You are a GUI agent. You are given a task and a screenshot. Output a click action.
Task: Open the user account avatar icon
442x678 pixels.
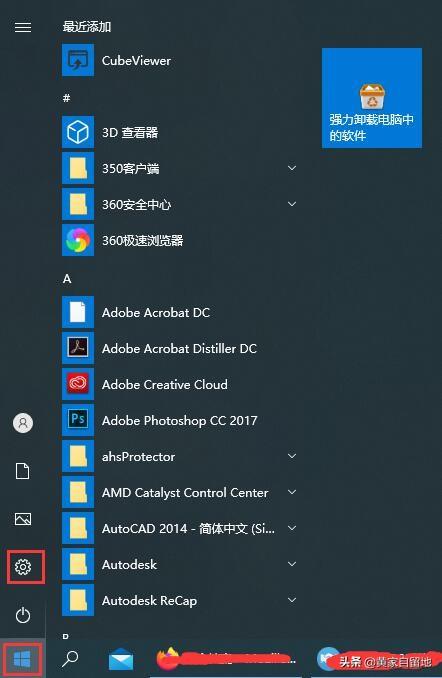coord(23,423)
